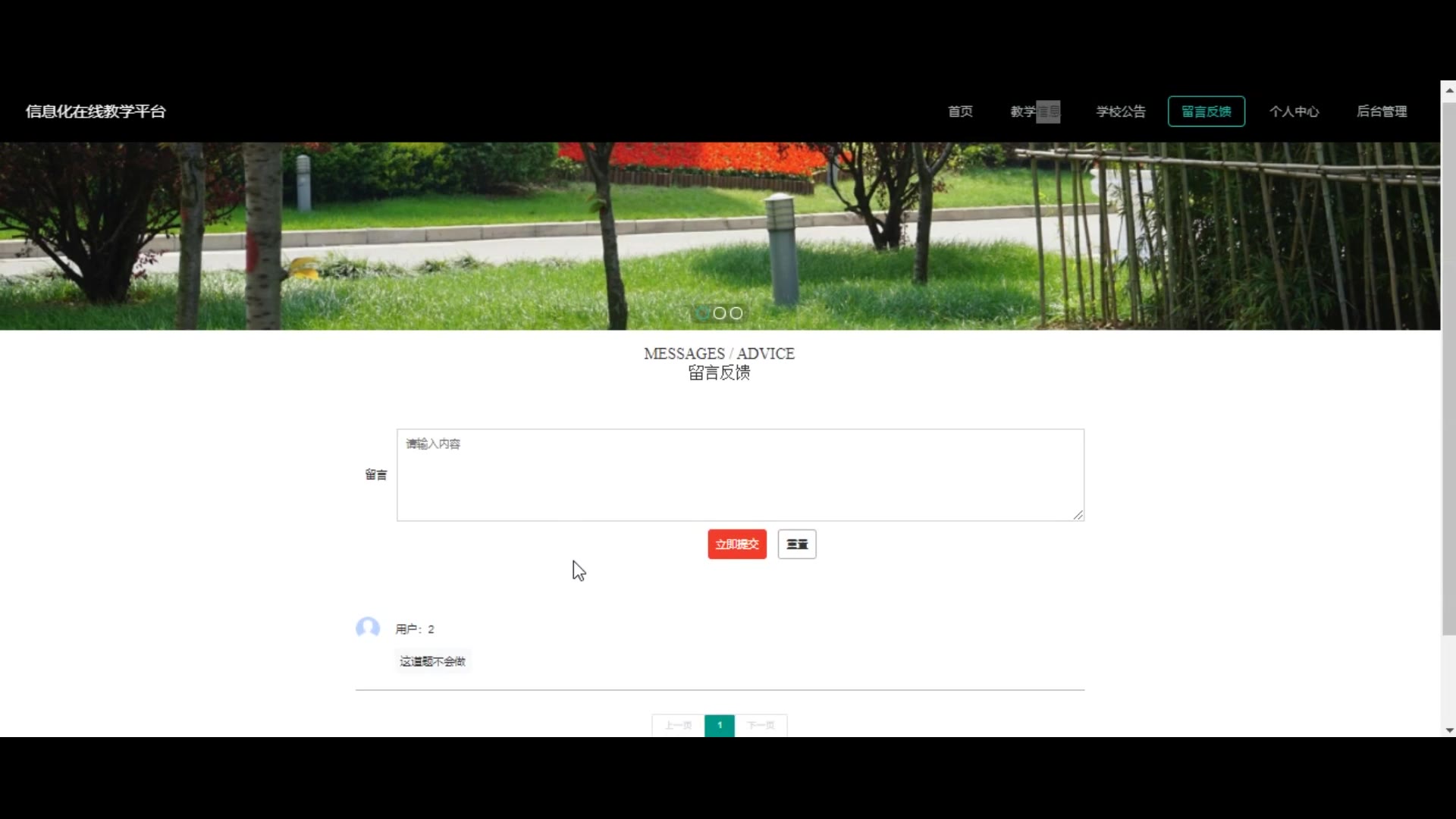Open 个人中心 from the navigation

(x=1294, y=111)
